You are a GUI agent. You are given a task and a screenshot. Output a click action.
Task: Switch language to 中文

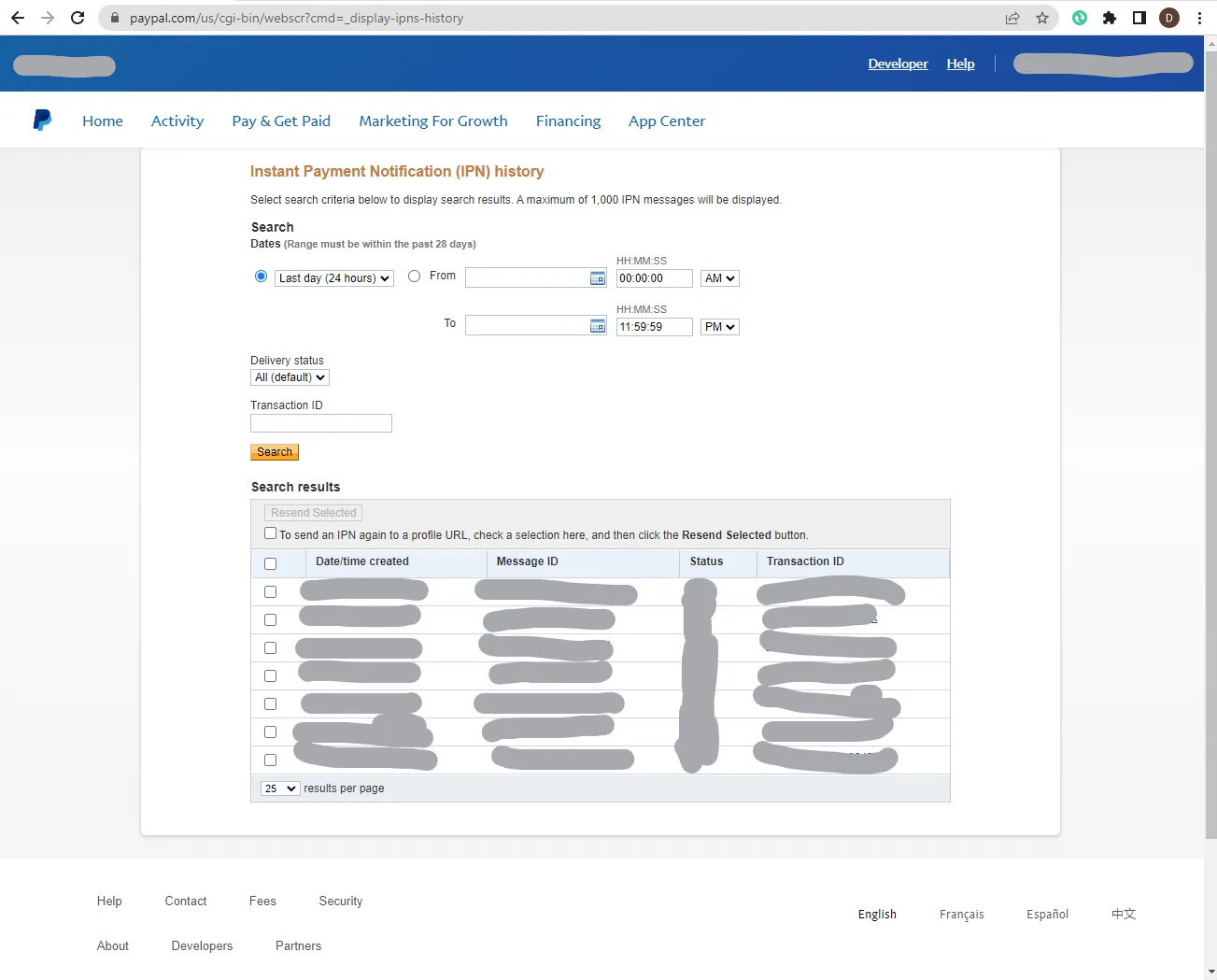pyautogui.click(x=1124, y=914)
